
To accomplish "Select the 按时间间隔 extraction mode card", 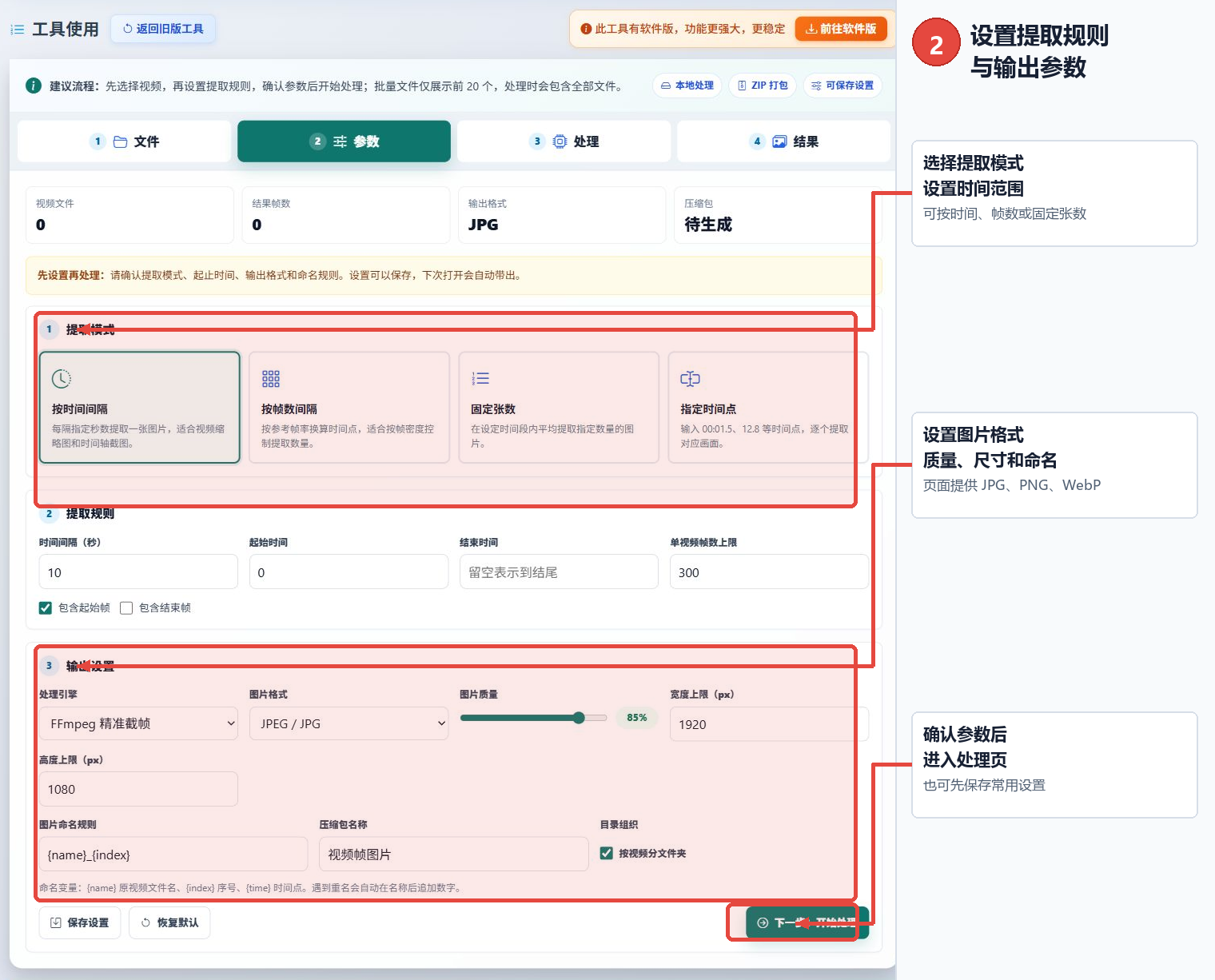I will point(140,408).
